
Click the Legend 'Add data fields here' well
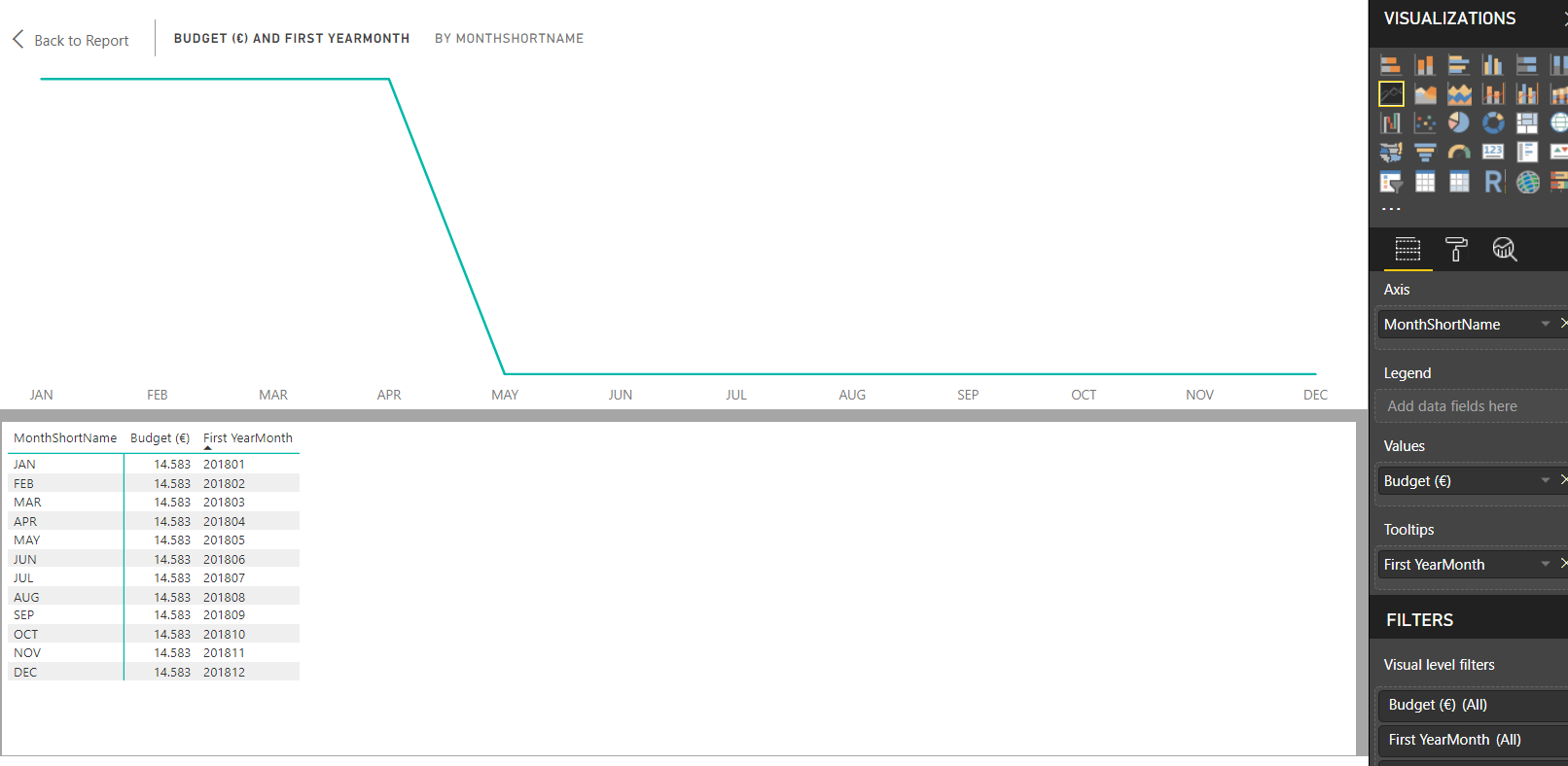(1473, 406)
